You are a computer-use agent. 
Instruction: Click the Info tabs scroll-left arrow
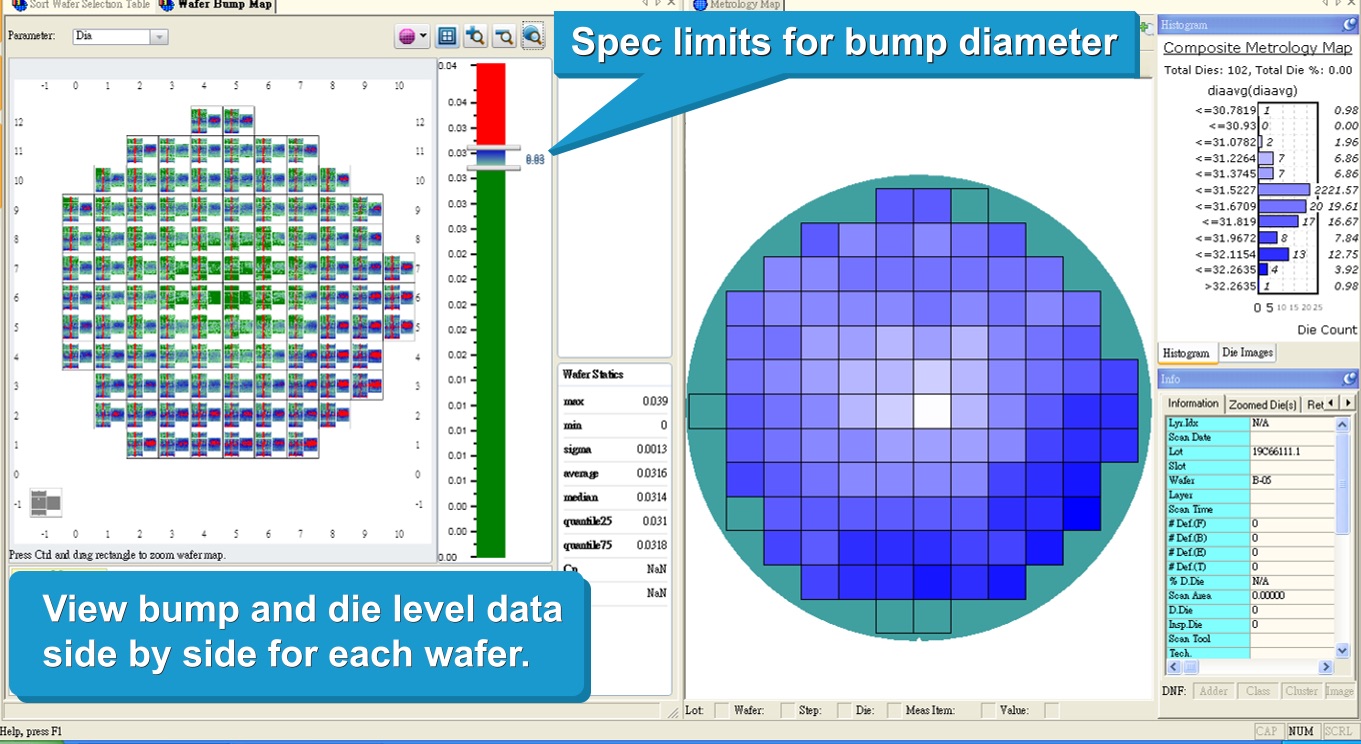pyautogui.click(x=1331, y=403)
